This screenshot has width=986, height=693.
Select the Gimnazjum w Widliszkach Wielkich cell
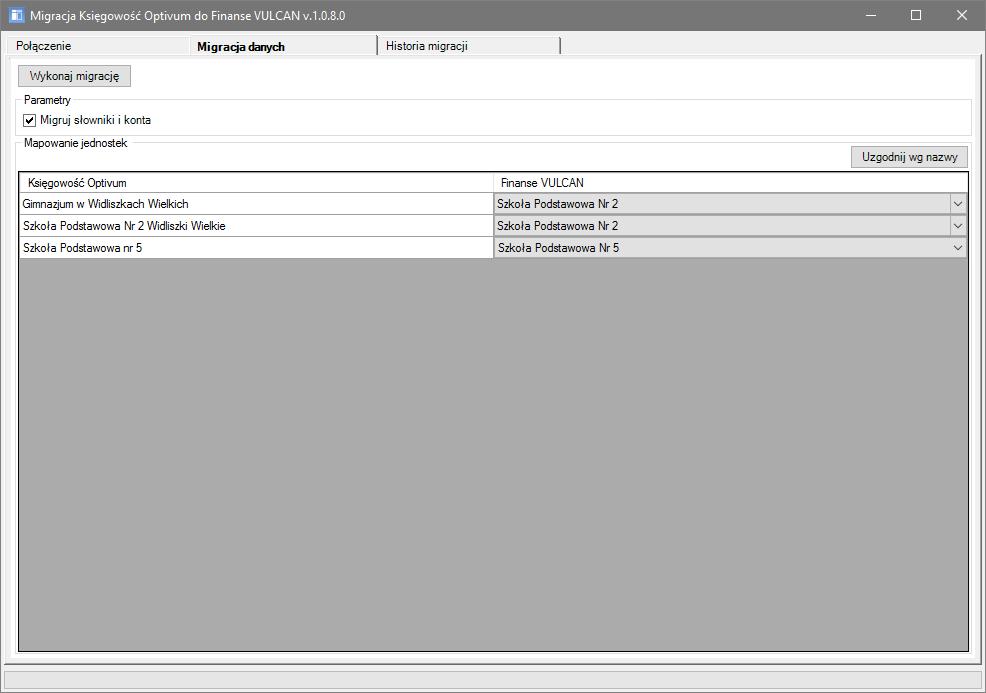pos(256,204)
